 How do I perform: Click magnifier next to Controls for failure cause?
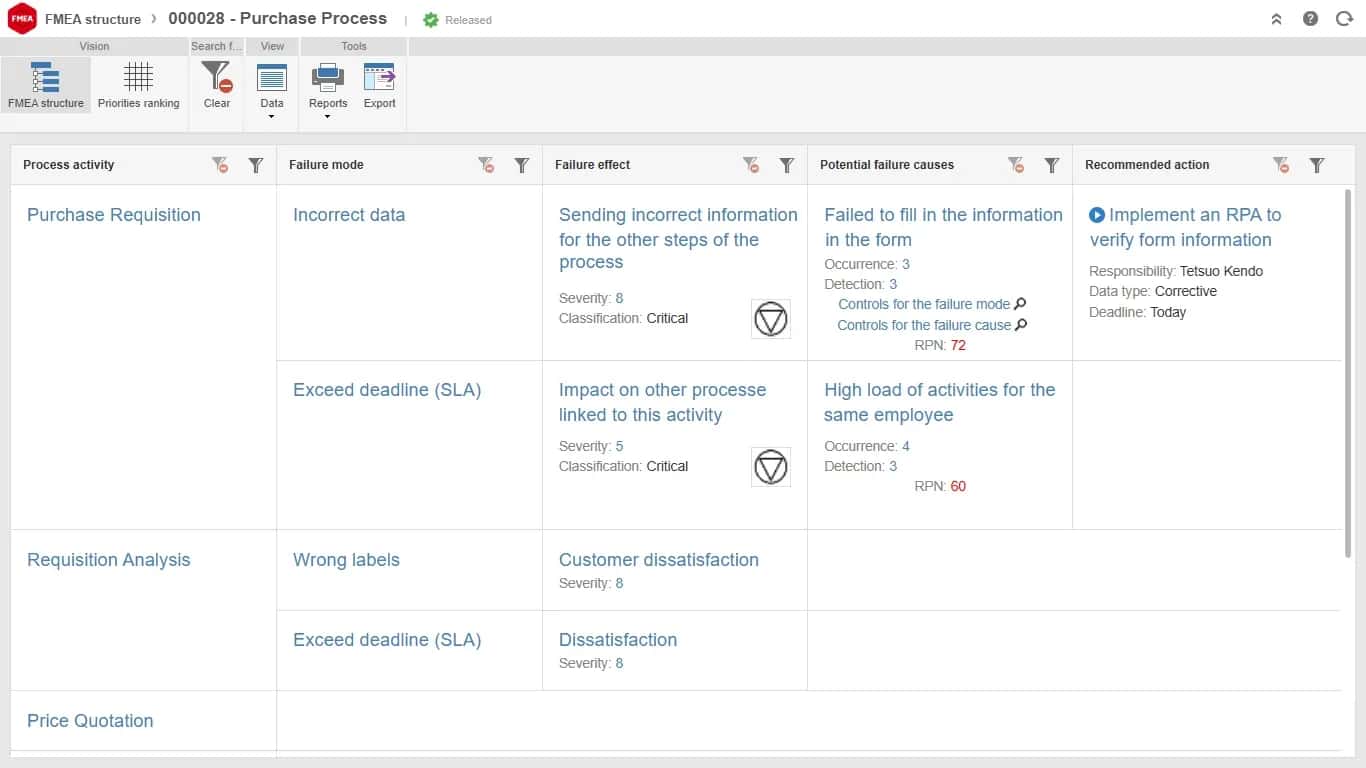1021,325
